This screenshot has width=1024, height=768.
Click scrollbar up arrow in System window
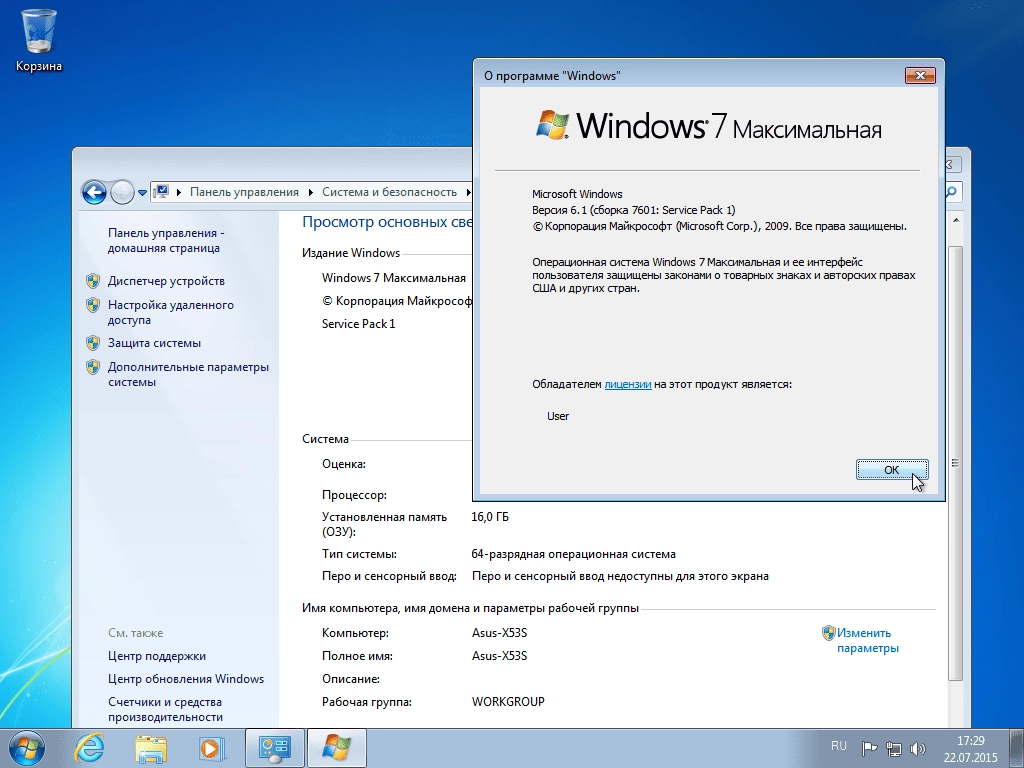pos(955,221)
